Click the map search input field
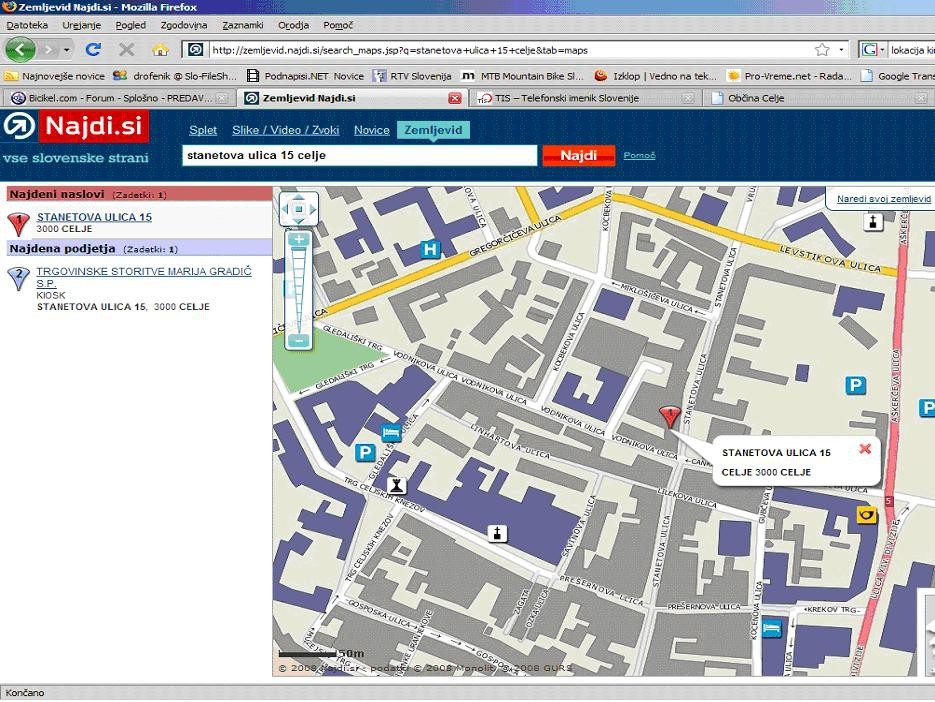935x702 pixels. [x=360, y=156]
